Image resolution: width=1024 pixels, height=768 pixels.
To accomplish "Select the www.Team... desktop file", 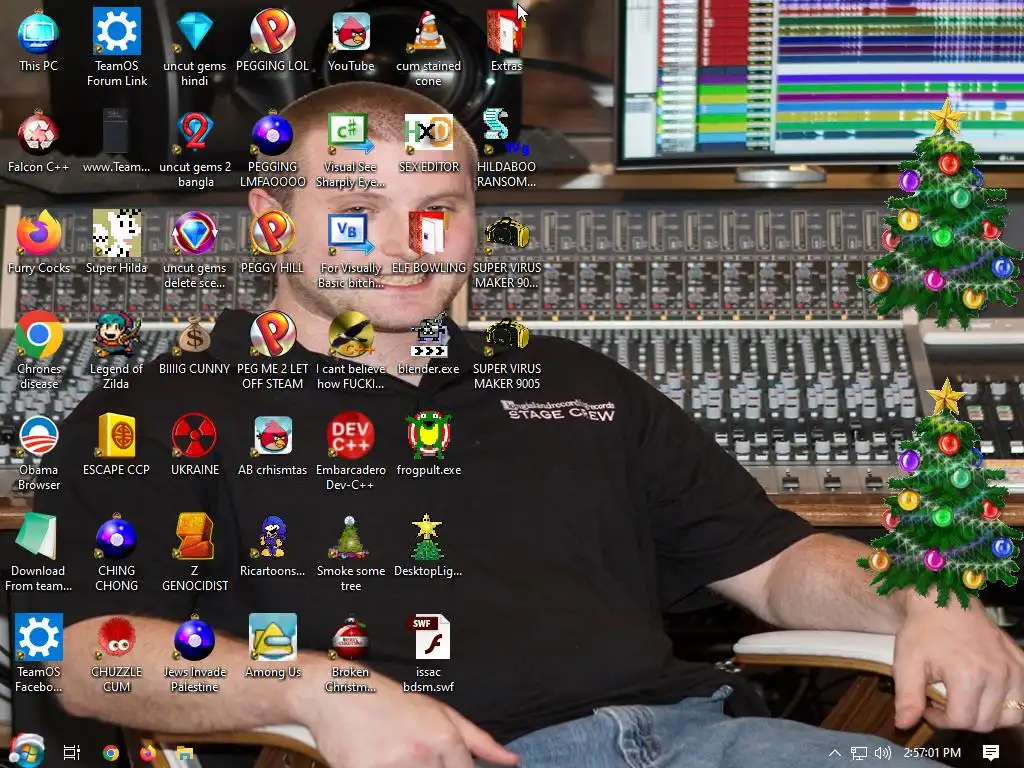I will (116, 133).
